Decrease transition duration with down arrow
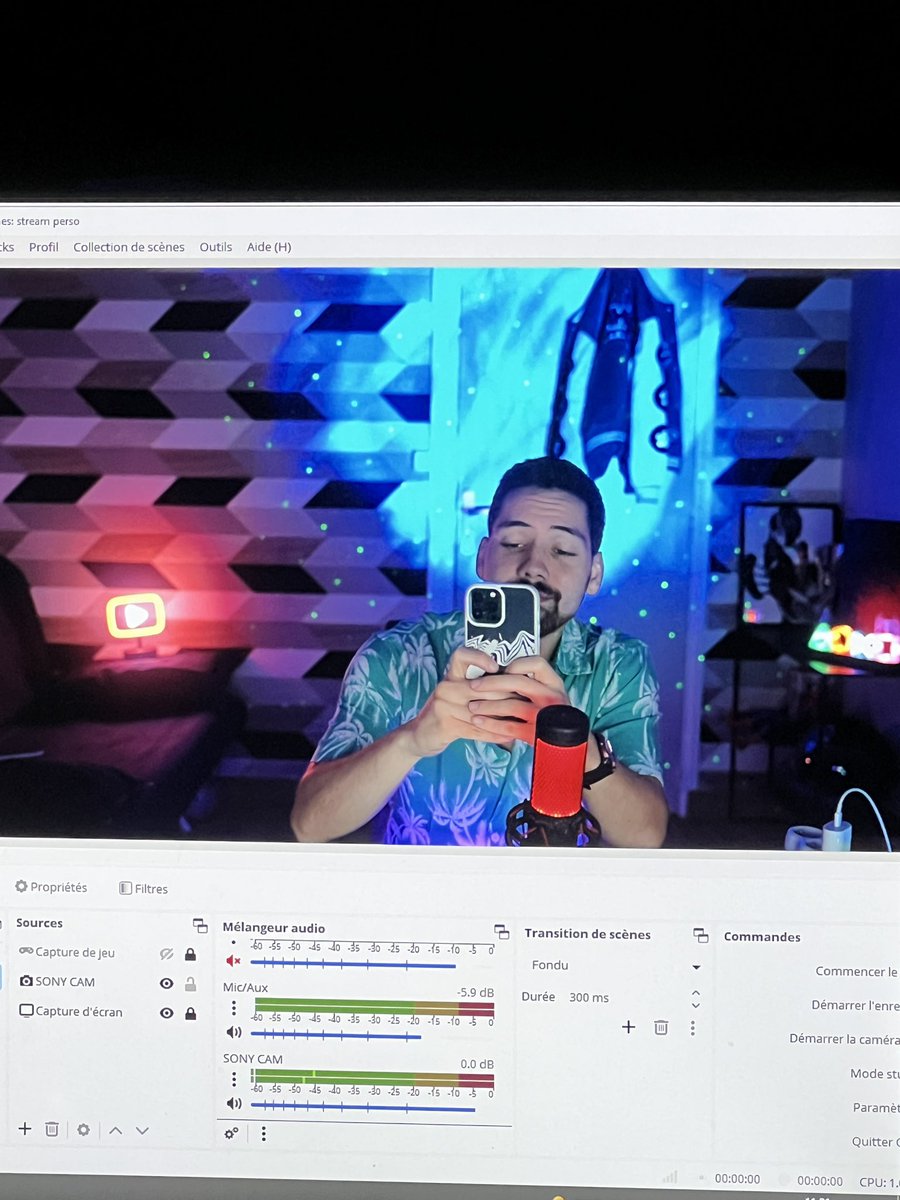This screenshot has width=900, height=1200. coord(696,1004)
